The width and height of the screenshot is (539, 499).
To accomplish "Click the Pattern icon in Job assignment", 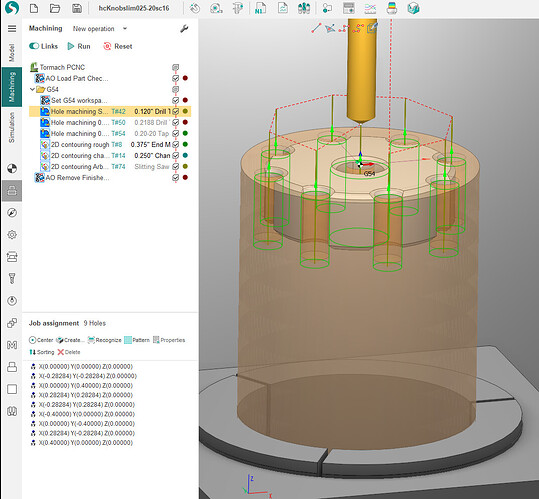I will 128,340.
